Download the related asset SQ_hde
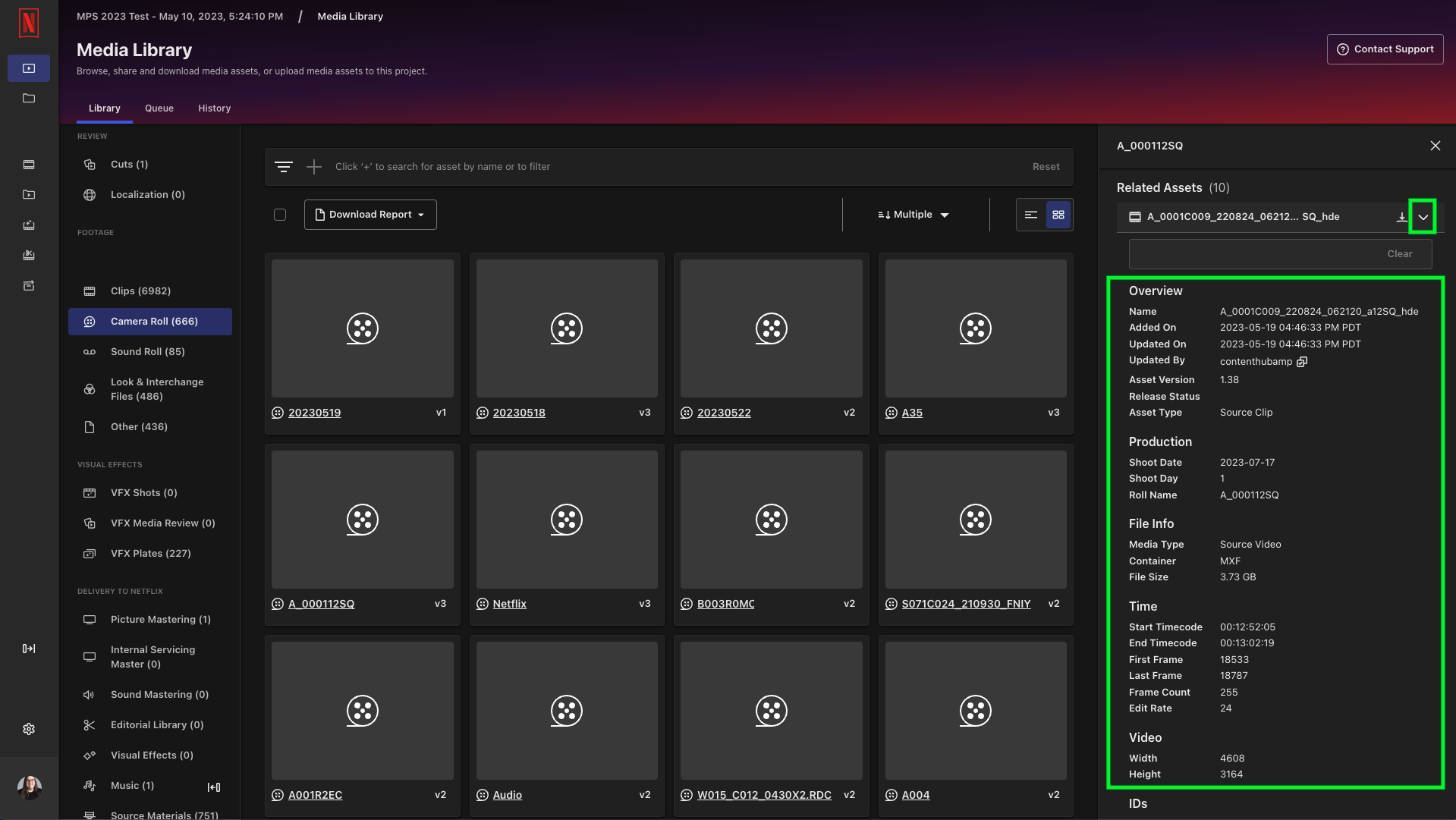The height and width of the screenshot is (820, 1456). point(1401,217)
